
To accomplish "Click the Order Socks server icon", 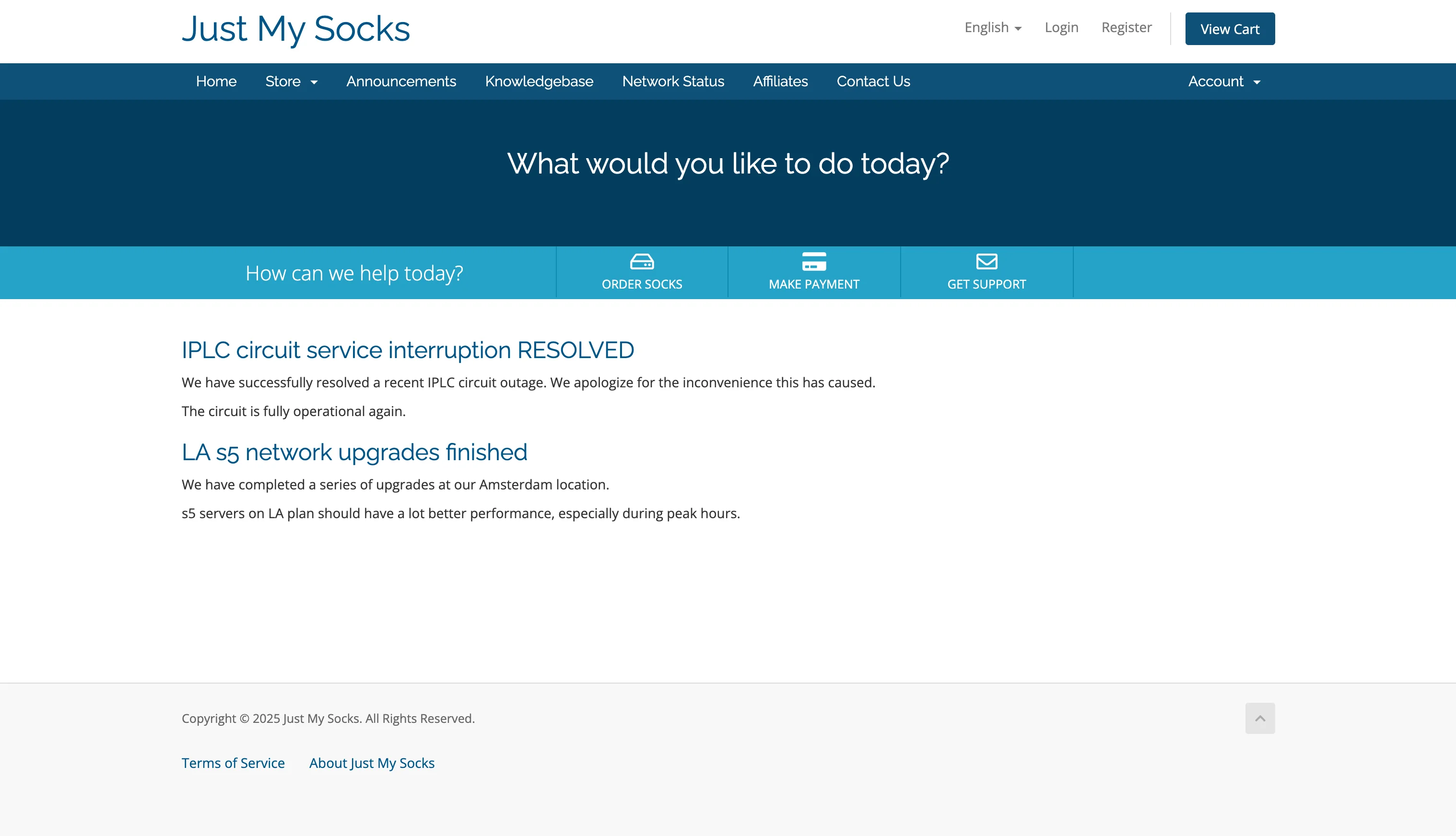I will pos(642,262).
